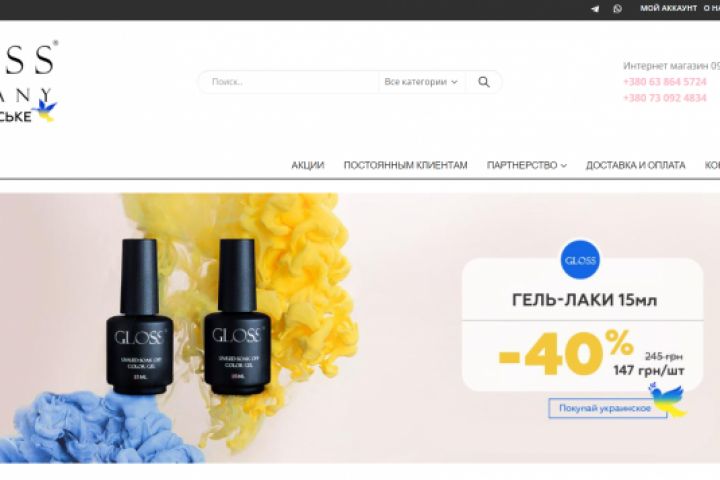Viewport: 720px width, 480px height.
Task: Click the -40% discount banner text
Action: pos(566,354)
